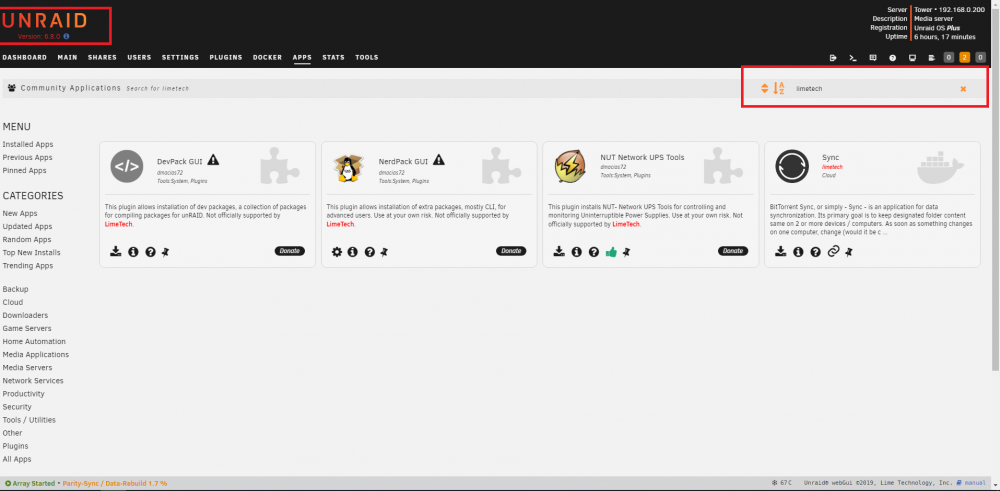Click the manual link in footer

pos(975,483)
